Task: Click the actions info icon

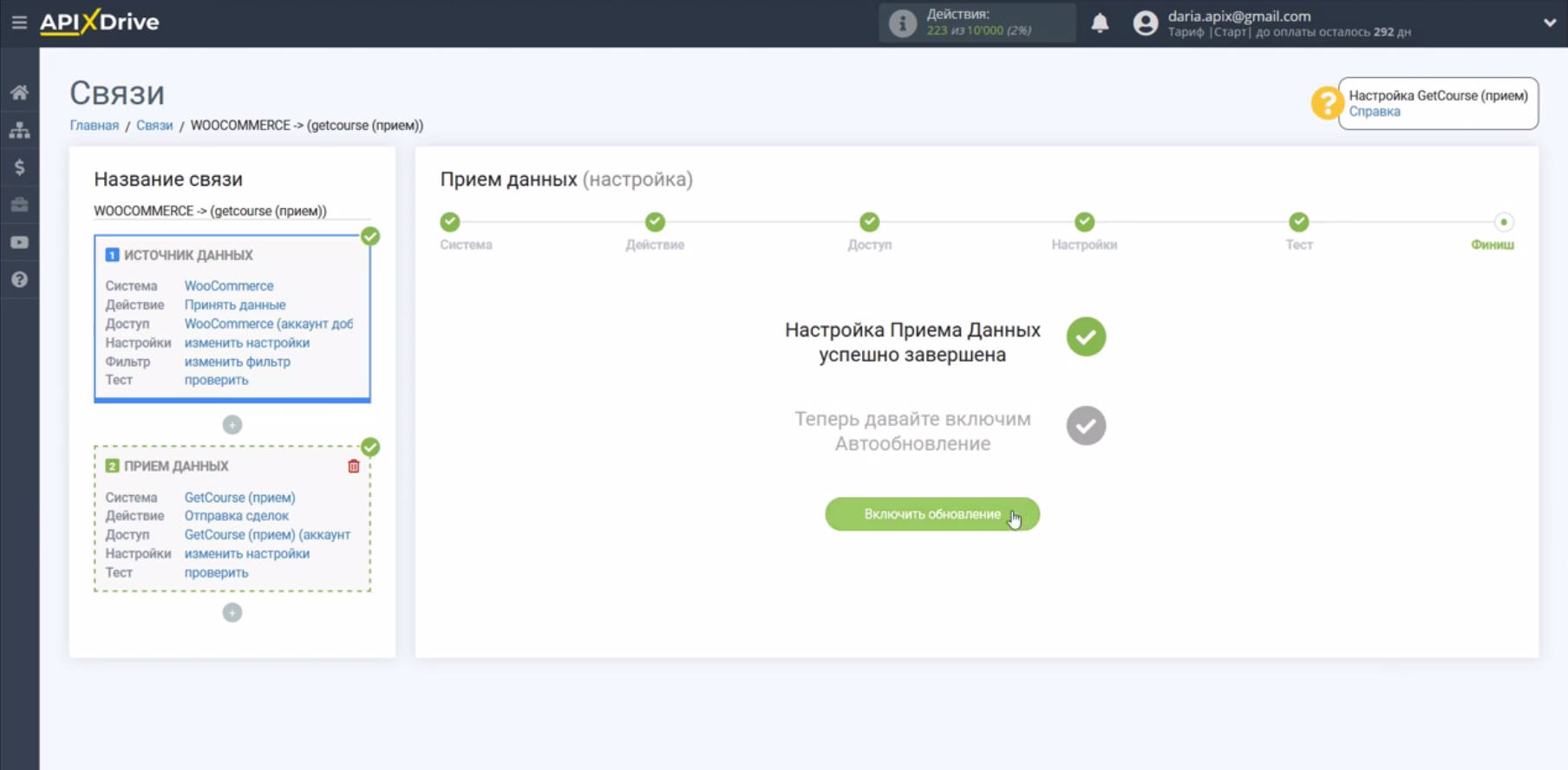Action: coord(902,23)
